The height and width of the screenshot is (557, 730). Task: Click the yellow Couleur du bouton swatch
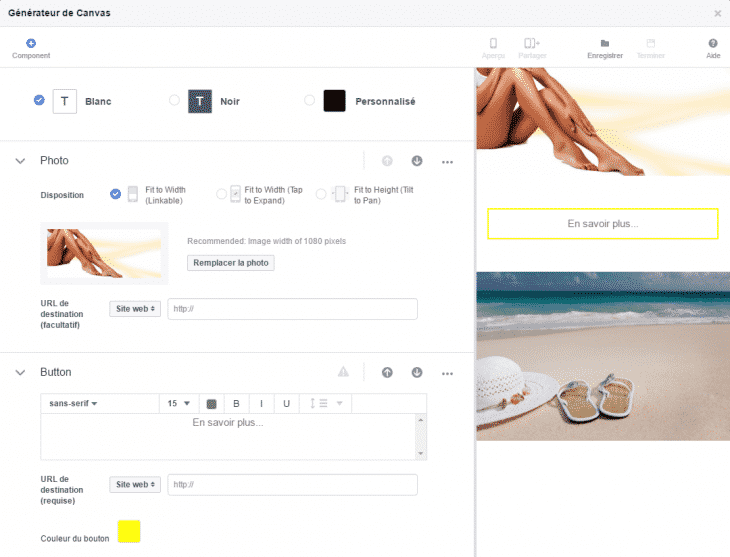pos(129,531)
